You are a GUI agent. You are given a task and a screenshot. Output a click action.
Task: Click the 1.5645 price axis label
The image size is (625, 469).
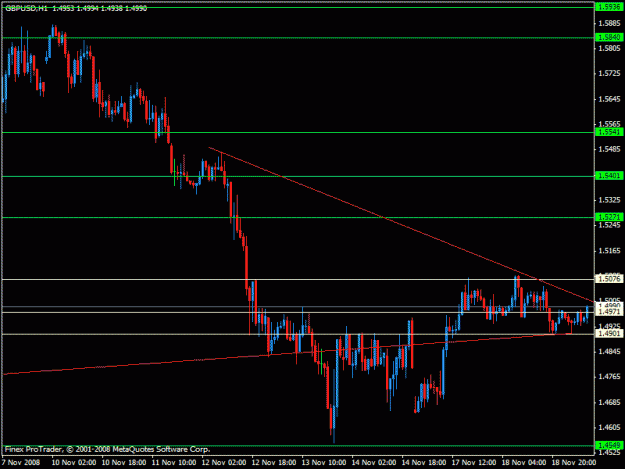pyautogui.click(x=609, y=99)
